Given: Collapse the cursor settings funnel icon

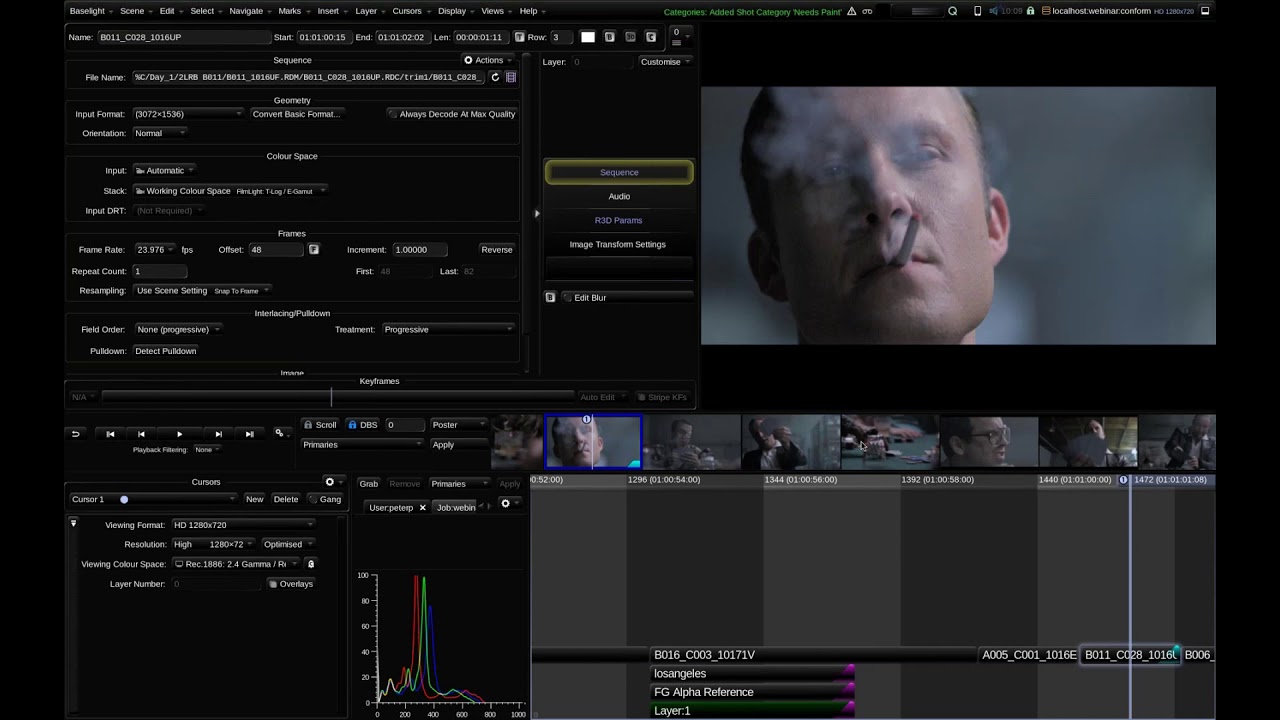Looking at the screenshot, I should pos(73,523).
